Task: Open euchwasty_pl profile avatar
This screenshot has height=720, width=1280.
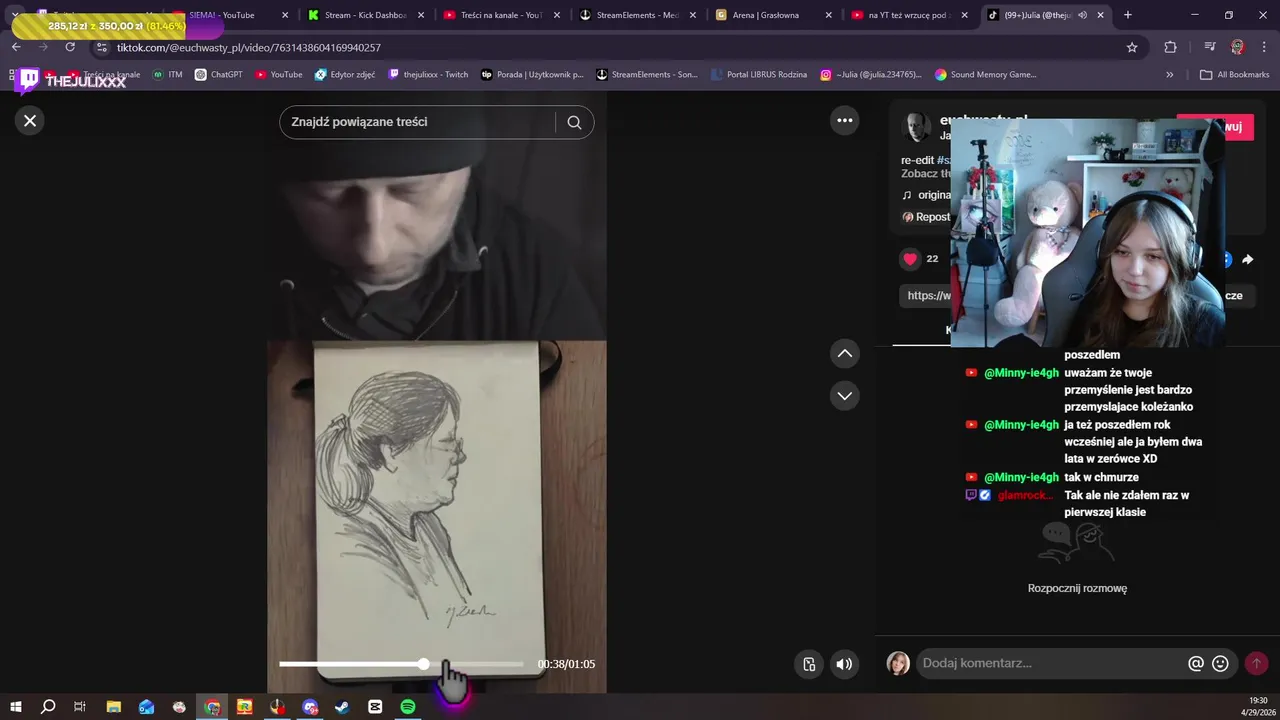Action: pyautogui.click(x=916, y=127)
